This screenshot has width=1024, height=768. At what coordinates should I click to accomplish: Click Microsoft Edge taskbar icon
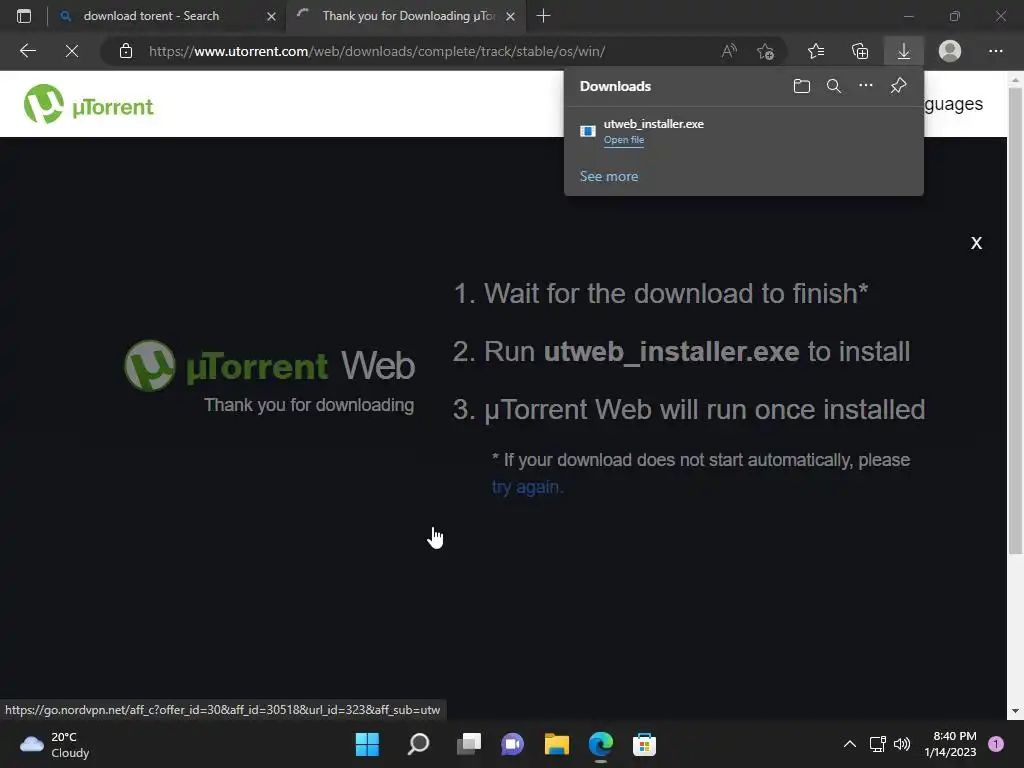click(x=600, y=744)
